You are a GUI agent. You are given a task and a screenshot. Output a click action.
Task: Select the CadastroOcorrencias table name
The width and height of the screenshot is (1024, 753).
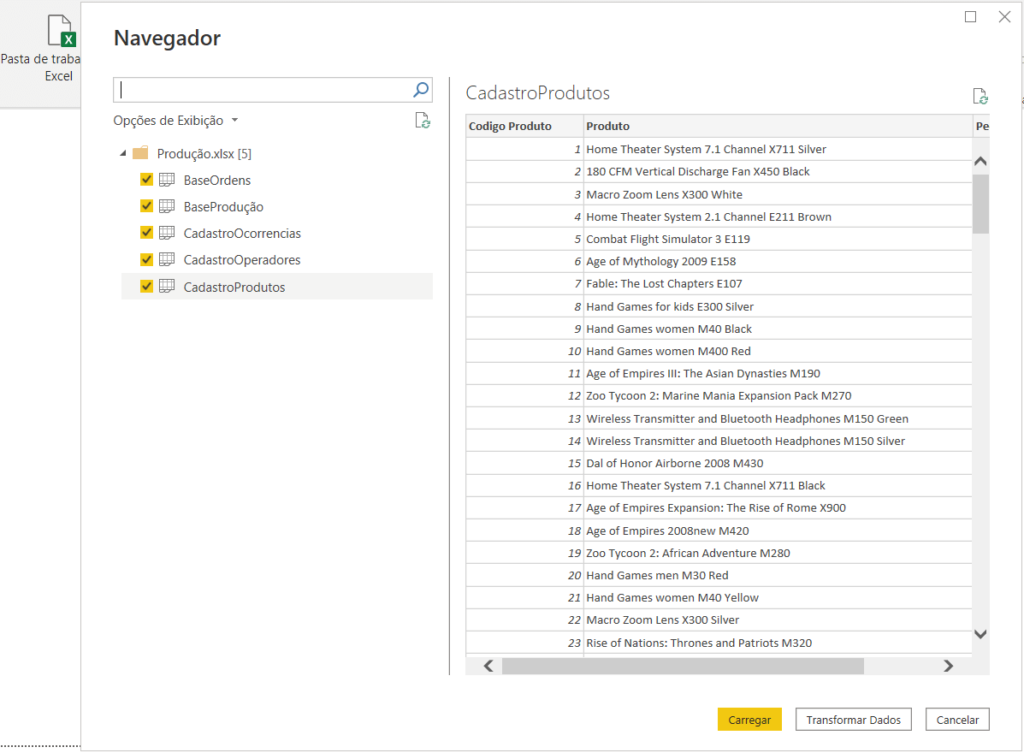pyautogui.click(x=242, y=234)
